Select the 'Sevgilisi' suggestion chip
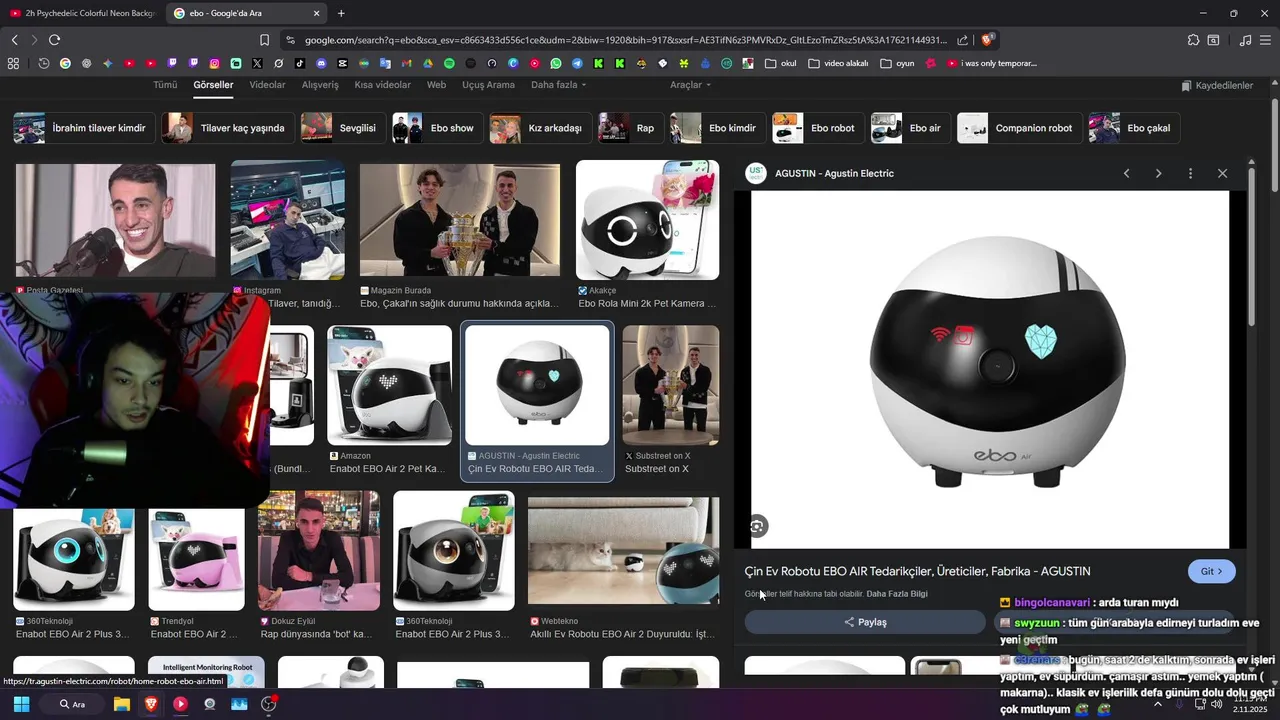Screen dimensions: 1280x720 [343, 128]
